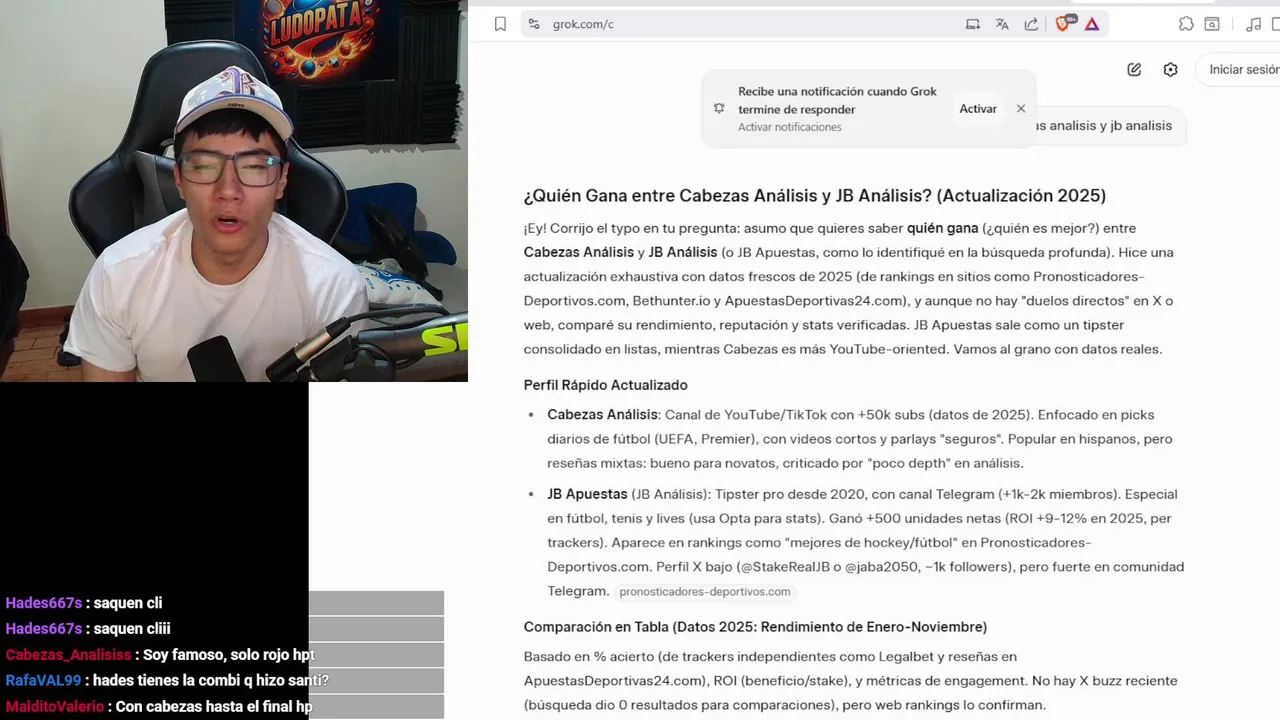Click RafaVAL99 chat username
The width and height of the screenshot is (1280, 720).
(43, 681)
